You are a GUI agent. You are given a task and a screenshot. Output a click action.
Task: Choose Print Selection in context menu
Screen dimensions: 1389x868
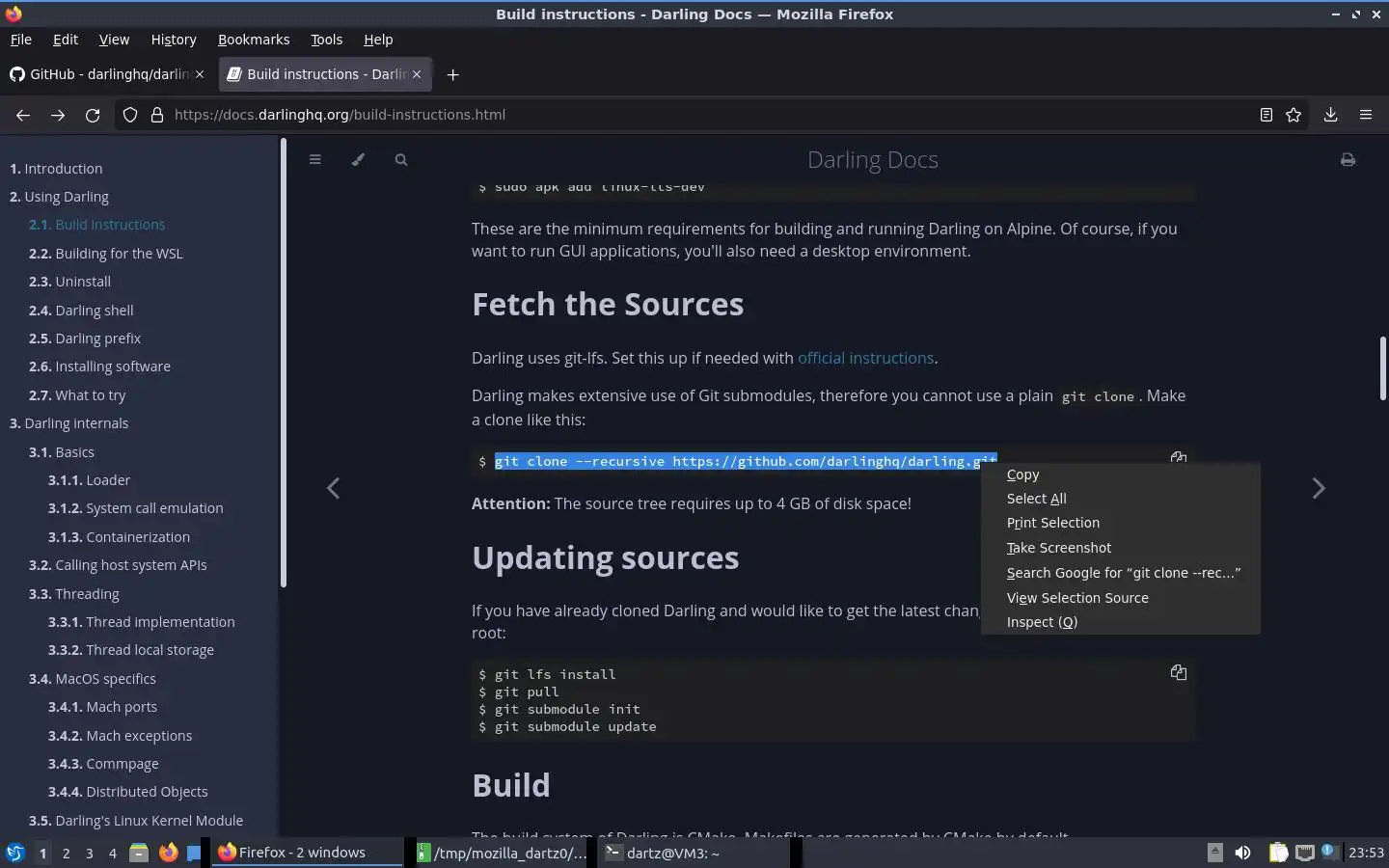(1121, 523)
